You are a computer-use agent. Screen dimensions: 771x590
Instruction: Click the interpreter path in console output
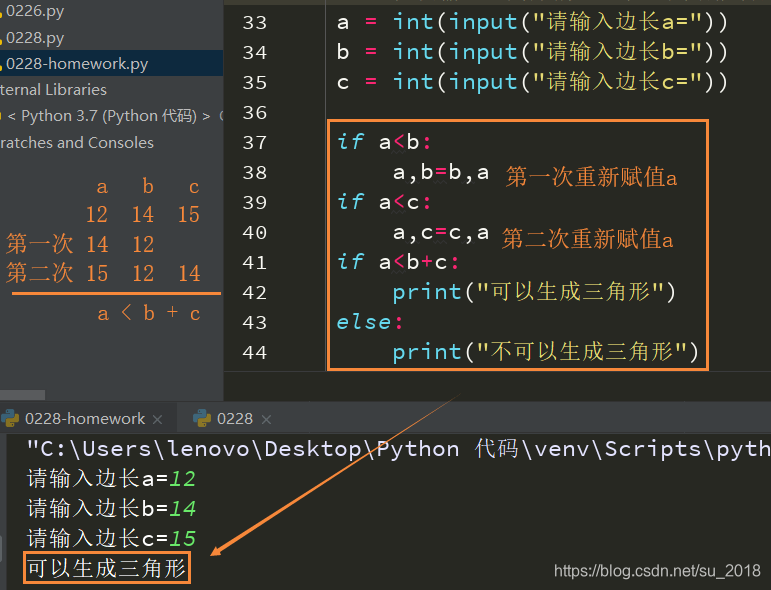point(398,449)
